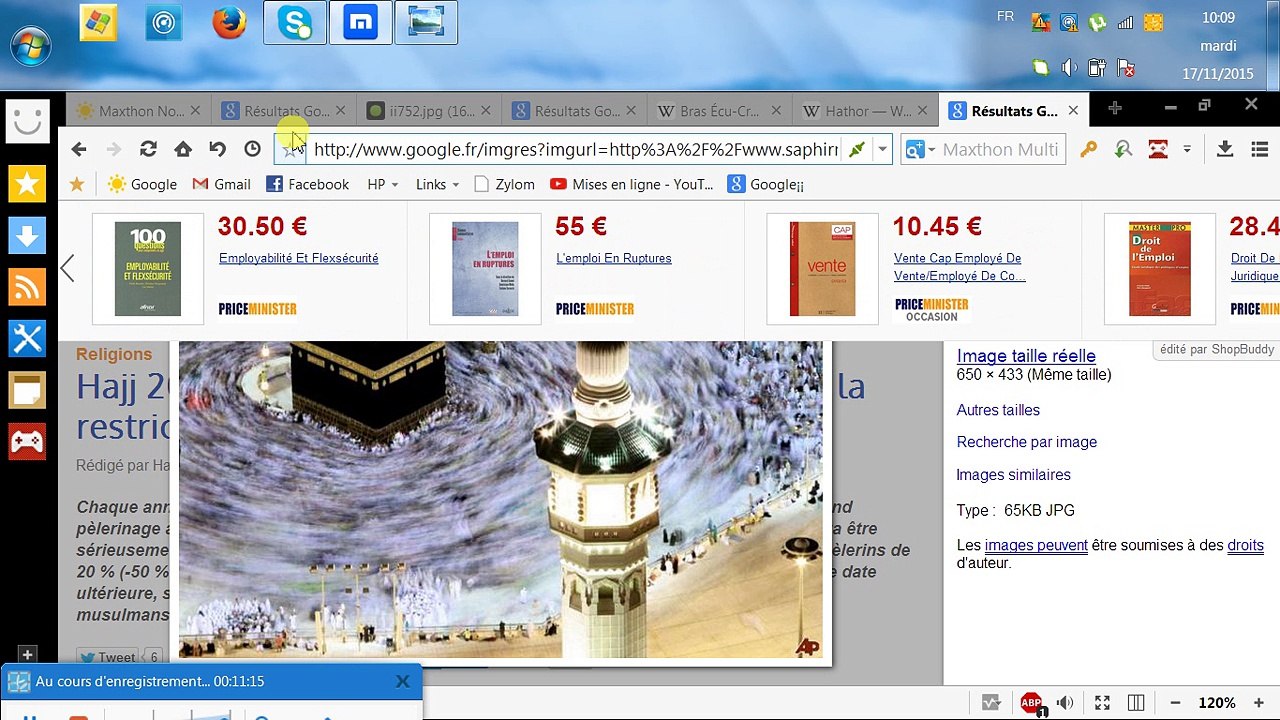Enter full screen mode from status bar

coord(1102,703)
